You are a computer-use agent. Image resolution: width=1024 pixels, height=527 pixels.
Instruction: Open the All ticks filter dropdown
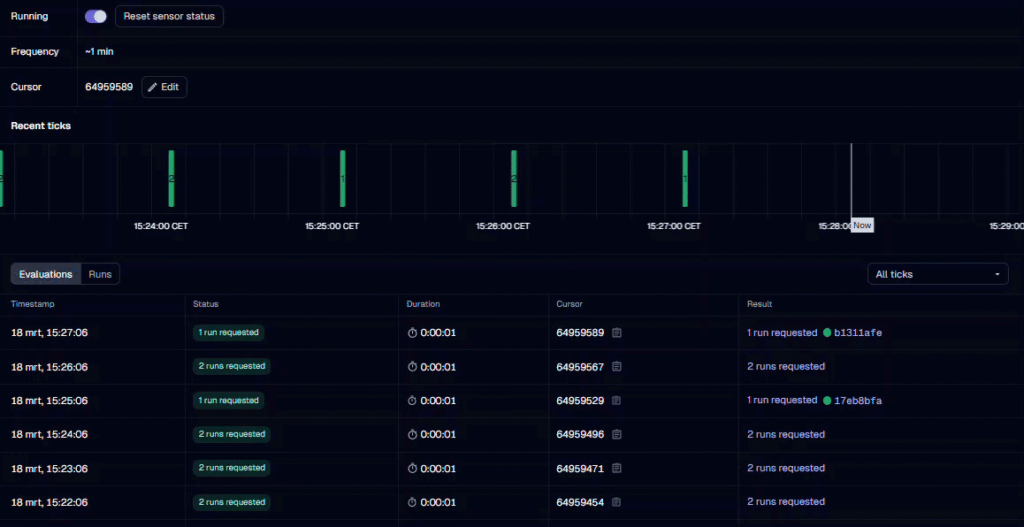tap(938, 274)
